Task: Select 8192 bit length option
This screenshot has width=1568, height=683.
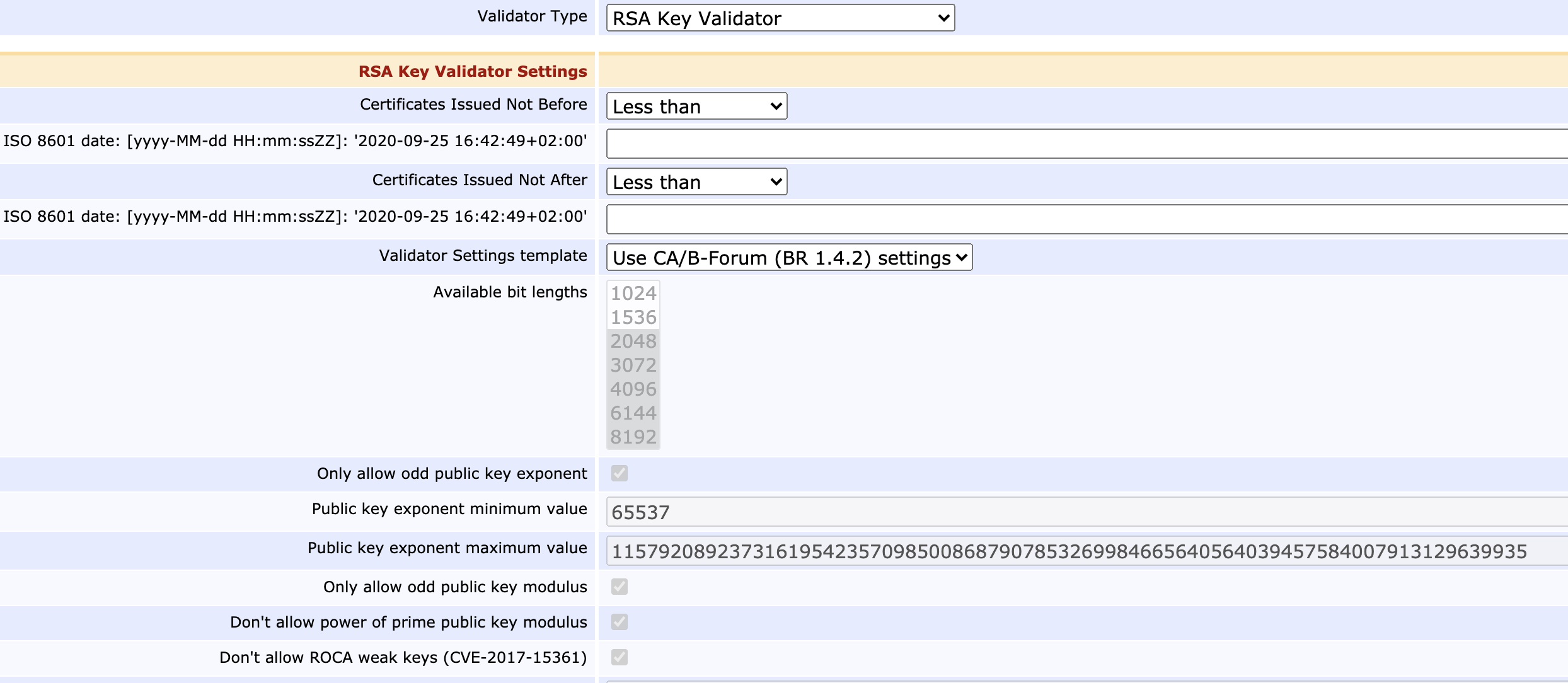Action: (x=633, y=437)
